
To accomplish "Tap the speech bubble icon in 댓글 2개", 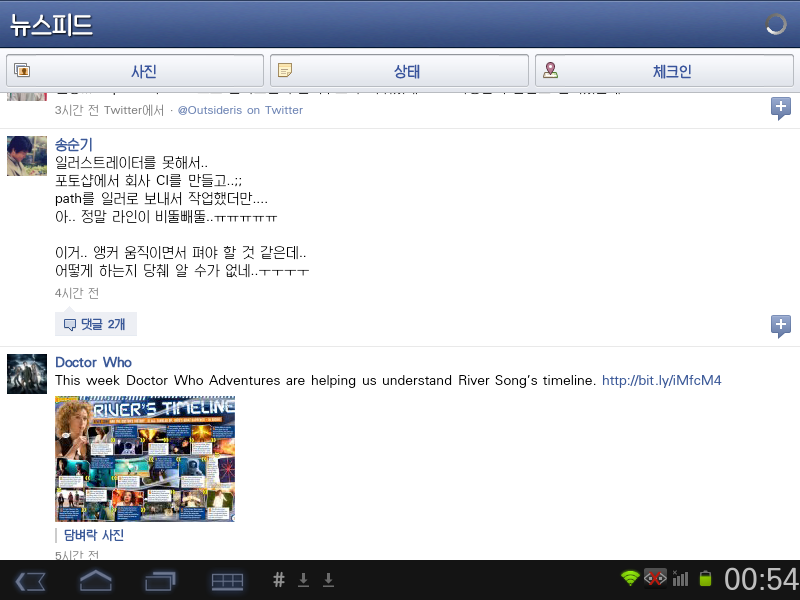I will tap(69, 324).
